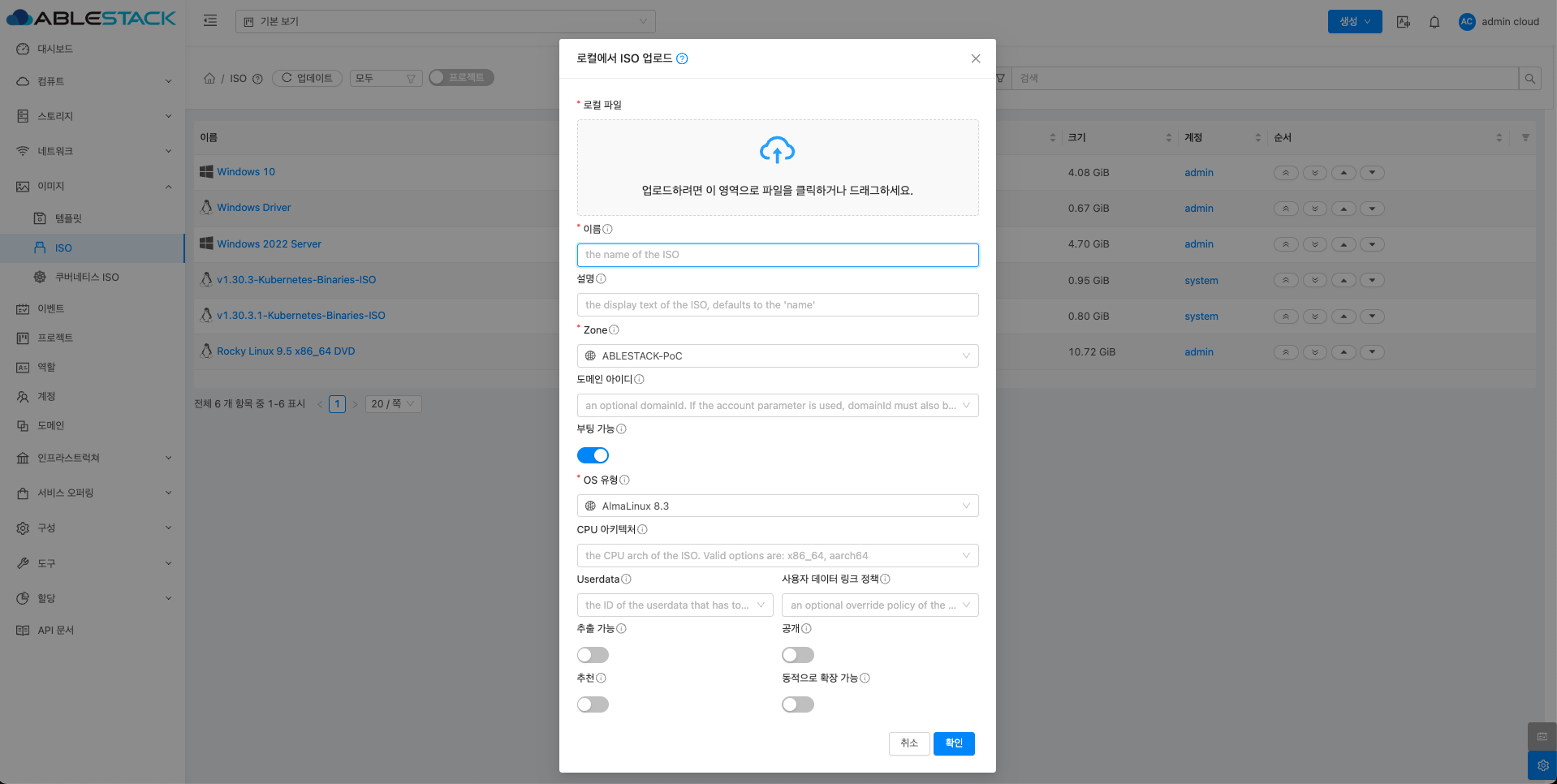
Task: Open the admin cloud user profile menu
Action: point(1499,22)
